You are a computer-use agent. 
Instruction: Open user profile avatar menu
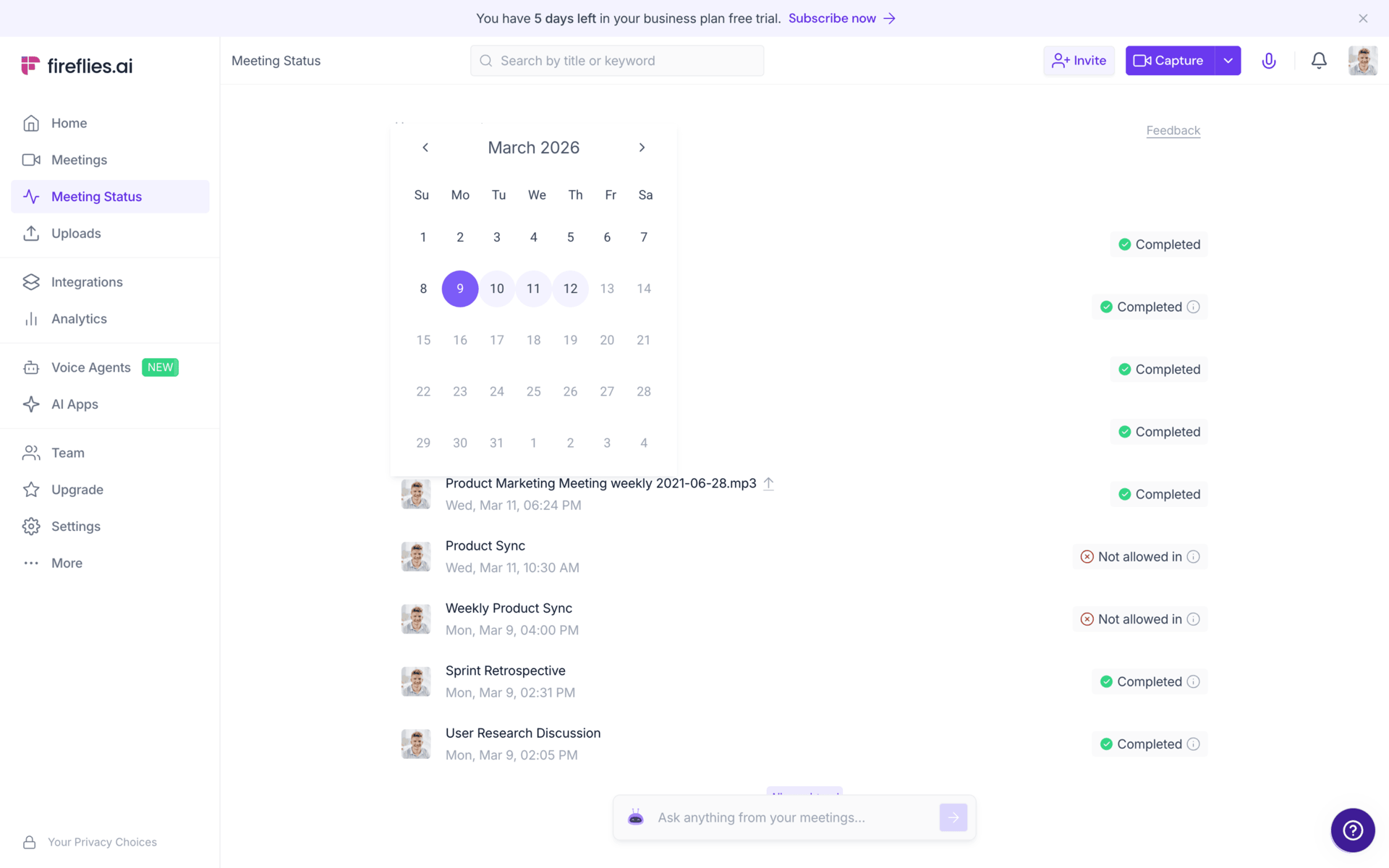1363,61
